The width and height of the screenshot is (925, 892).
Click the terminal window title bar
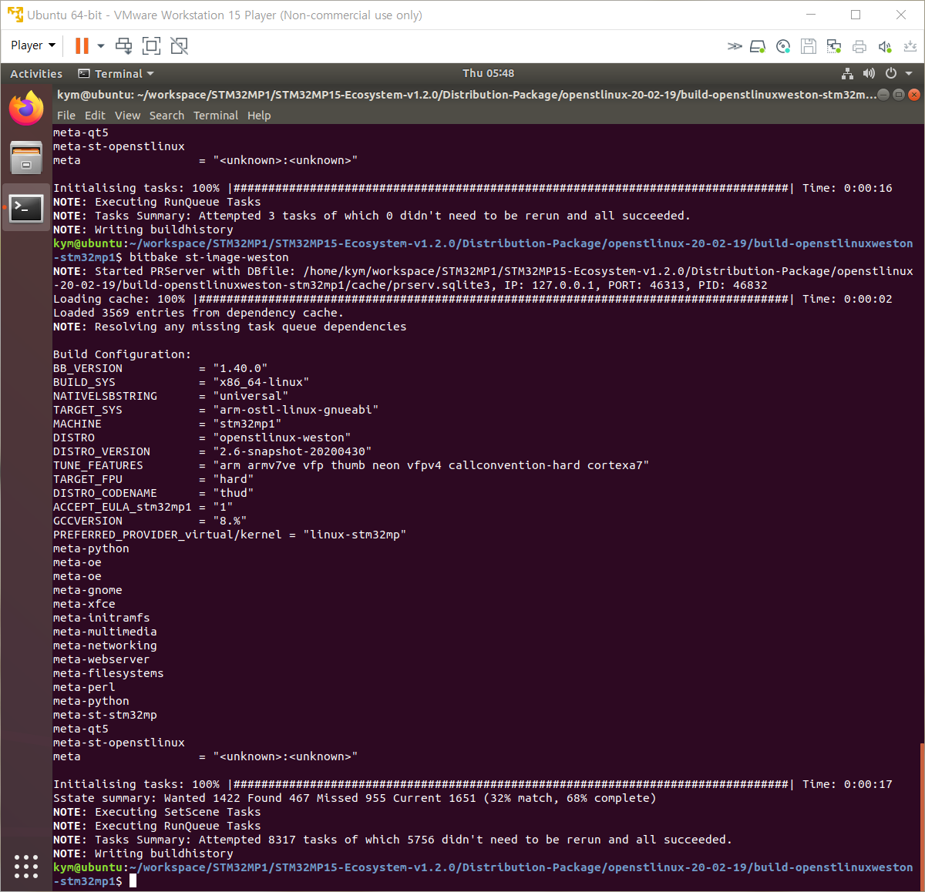pos(466,94)
